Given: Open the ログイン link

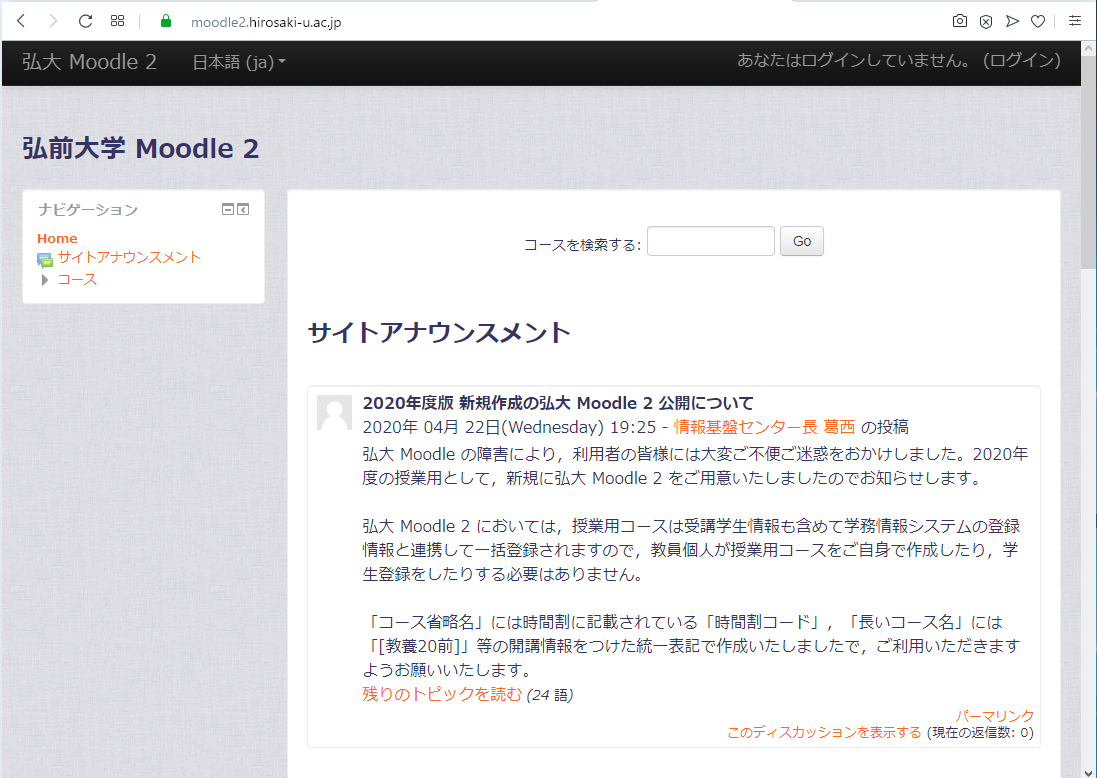Looking at the screenshot, I should point(1021,62).
